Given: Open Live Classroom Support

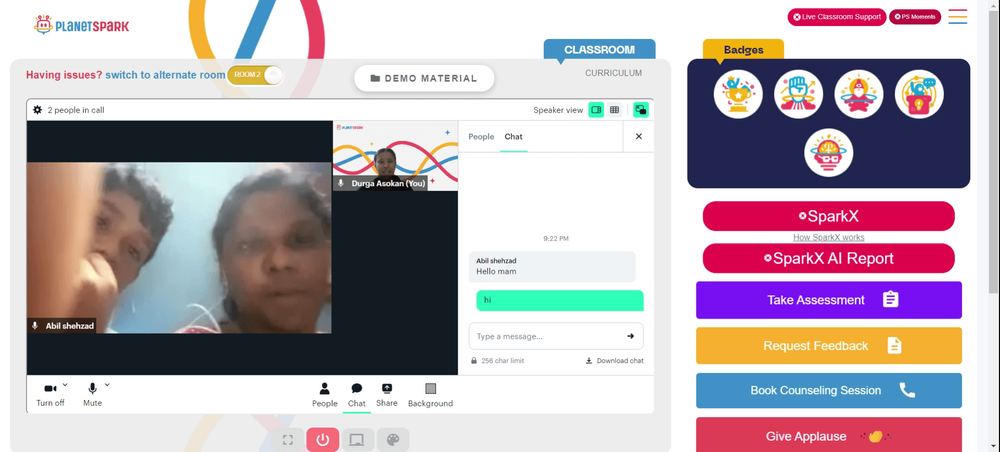Looking at the screenshot, I should click(837, 17).
